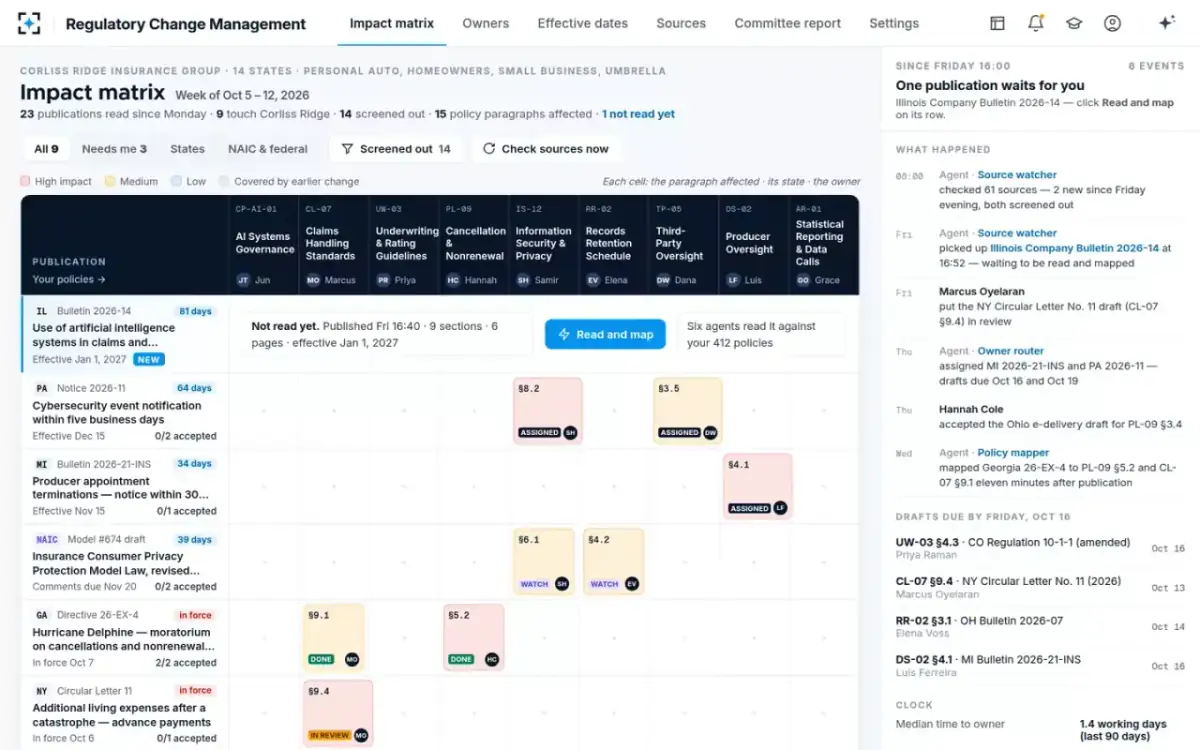Open the user account icon
The height and width of the screenshot is (750, 1200).
point(1112,23)
